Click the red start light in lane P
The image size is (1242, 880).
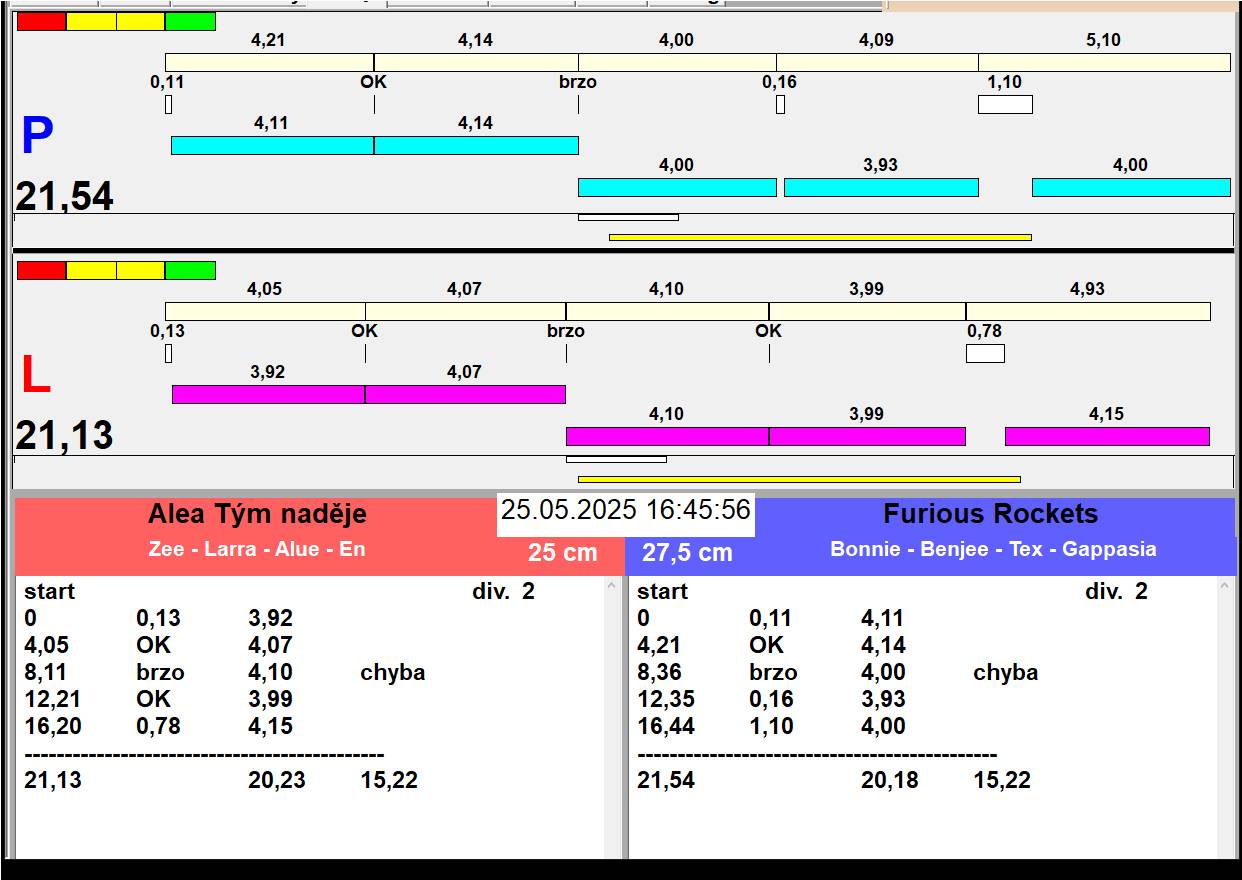point(42,21)
